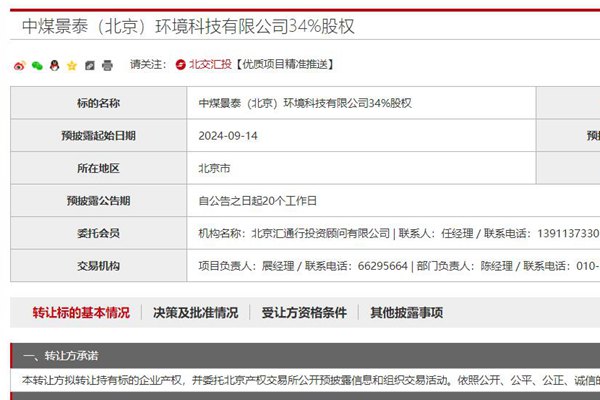Click the QQ penguin share icon
The height and width of the screenshot is (400, 600).
coord(54,66)
